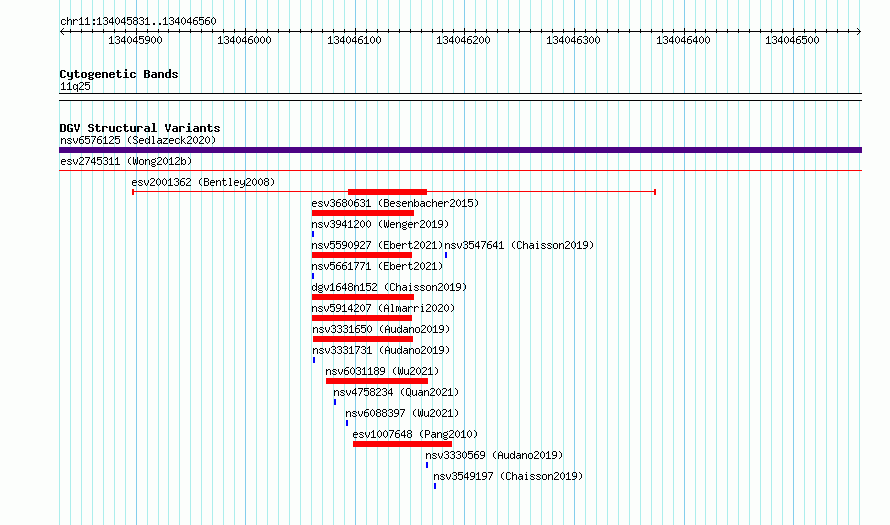Open the nsv5661771 (Ebert2021) label
890x525 pixels.
click(x=377, y=266)
